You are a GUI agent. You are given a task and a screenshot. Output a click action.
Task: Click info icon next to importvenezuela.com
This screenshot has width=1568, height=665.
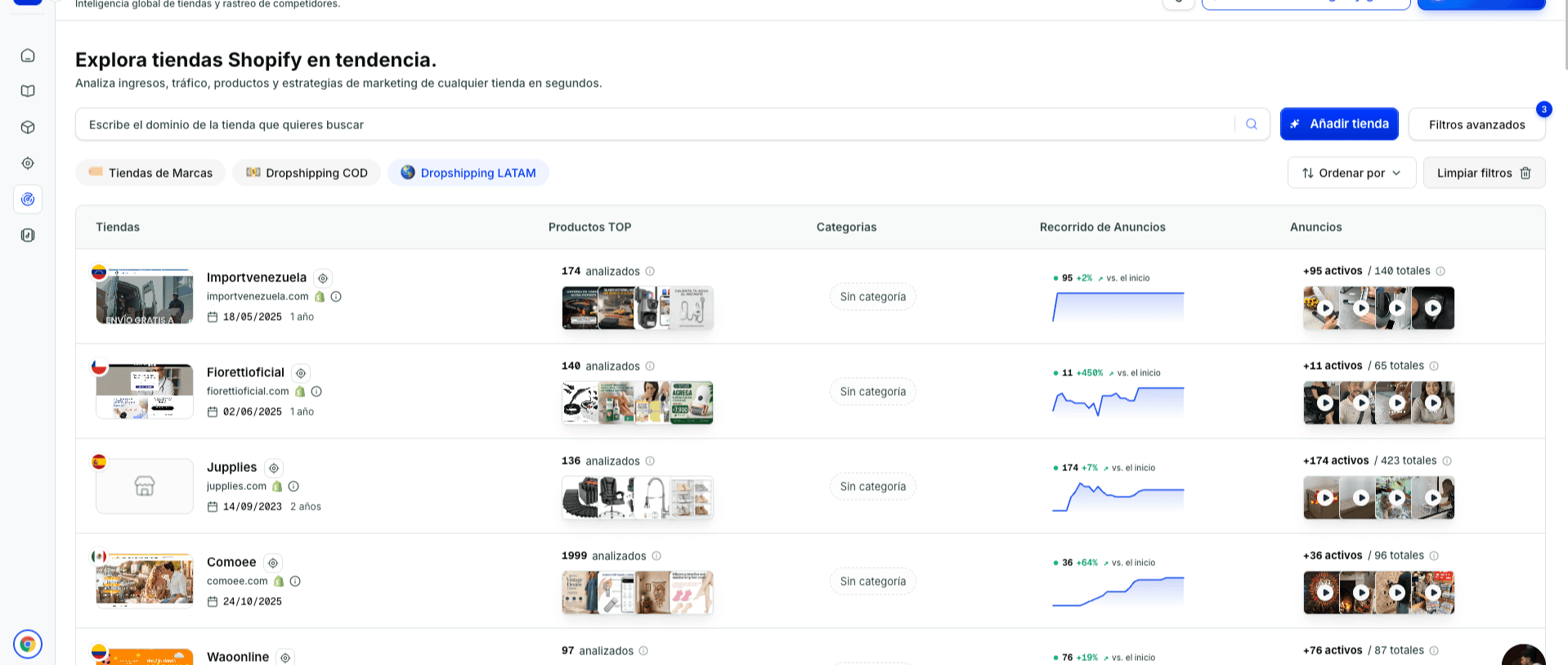click(336, 297)
